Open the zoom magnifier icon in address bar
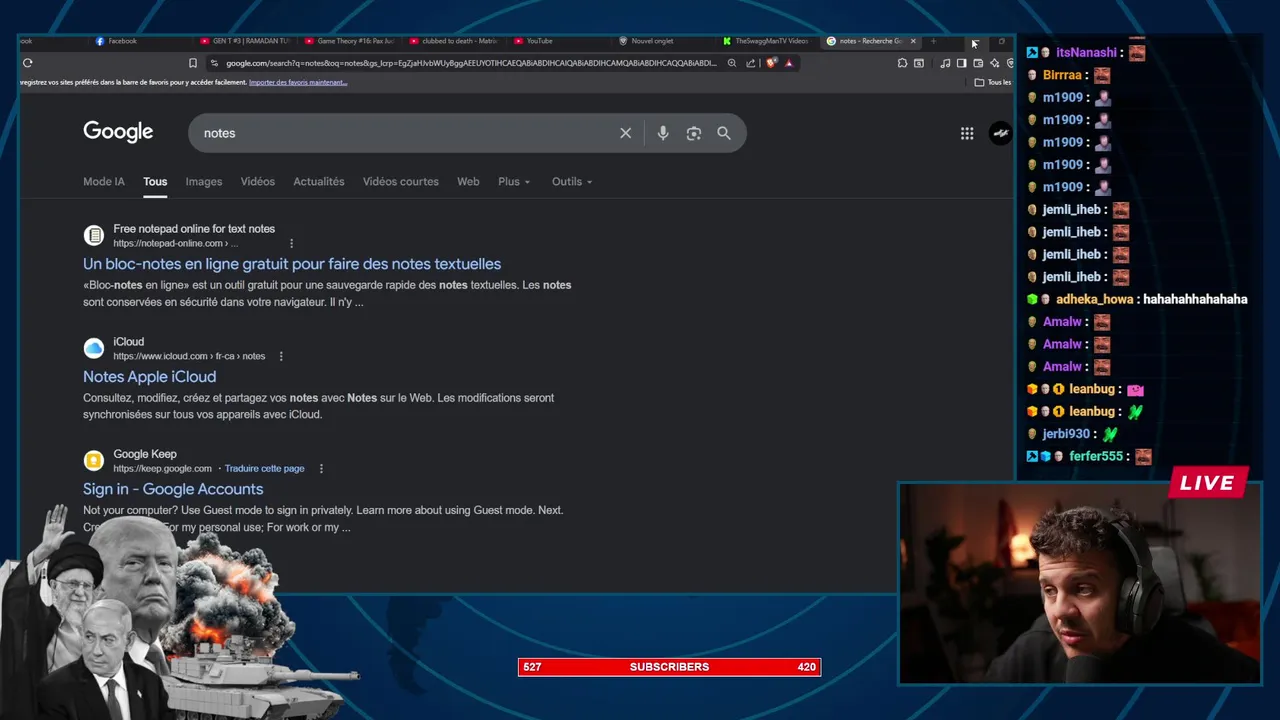Viewport: 1280px width, 720px height. point(732,63)
